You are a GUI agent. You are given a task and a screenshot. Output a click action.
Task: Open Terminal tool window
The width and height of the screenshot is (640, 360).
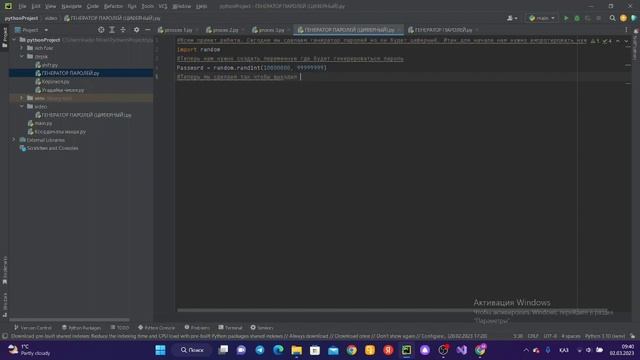click(230, 328)
